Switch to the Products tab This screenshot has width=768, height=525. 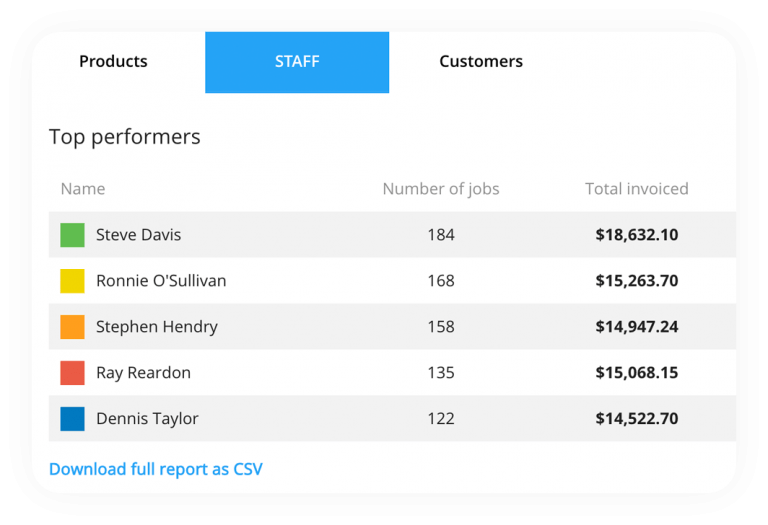(113, 62)
